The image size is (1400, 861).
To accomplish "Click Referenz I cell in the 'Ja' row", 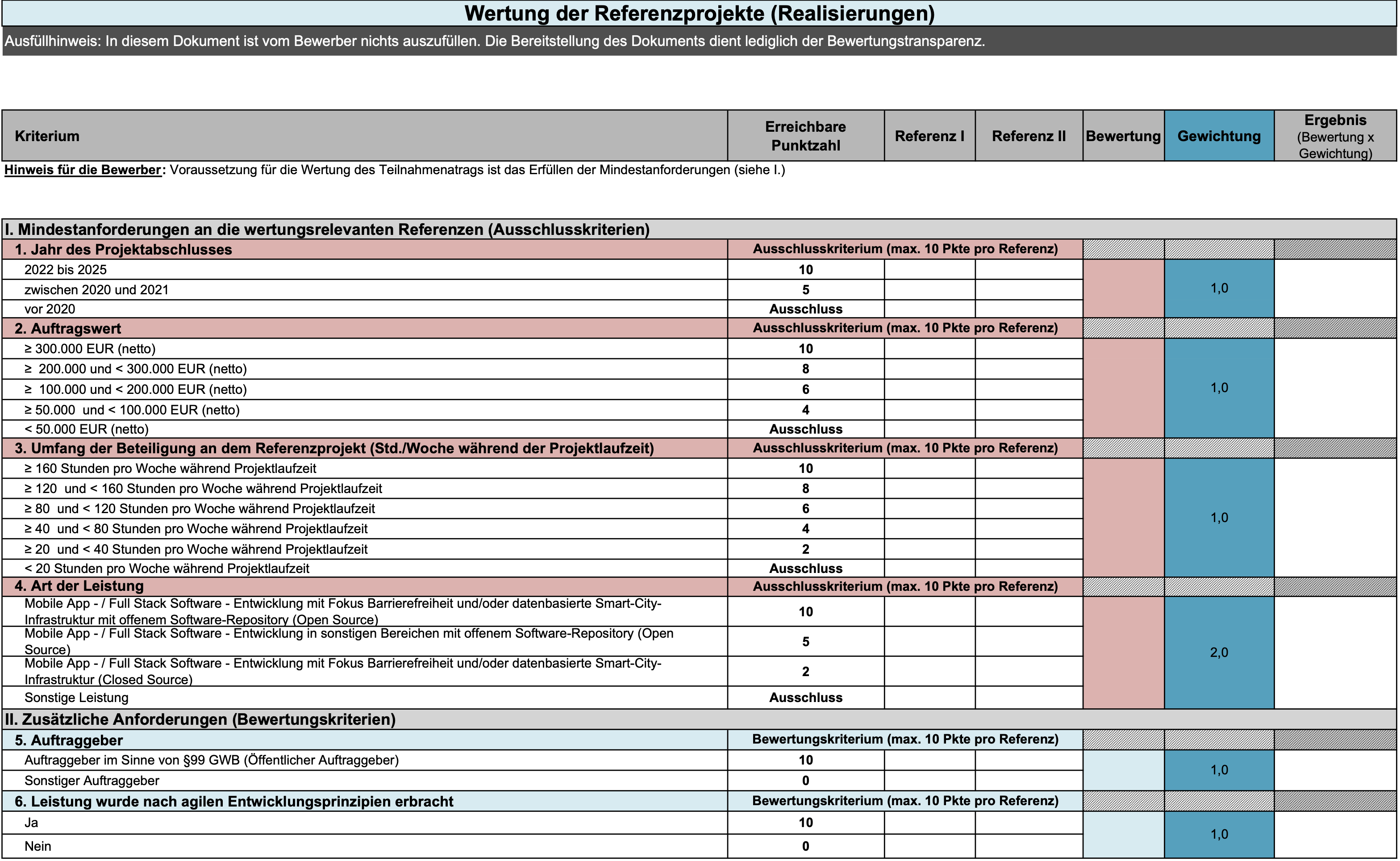I will coord(929,823).
